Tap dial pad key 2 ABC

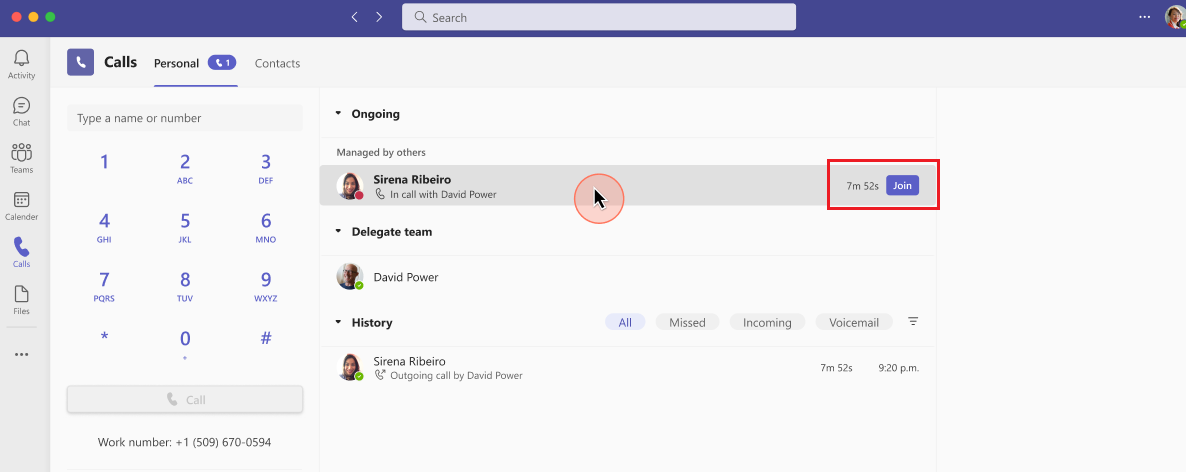pos(185,169)
